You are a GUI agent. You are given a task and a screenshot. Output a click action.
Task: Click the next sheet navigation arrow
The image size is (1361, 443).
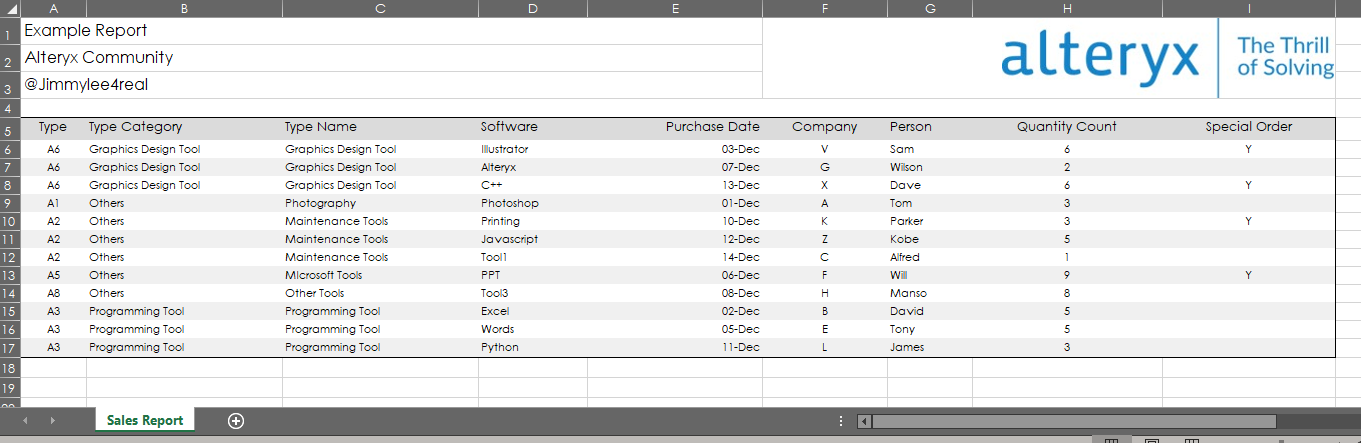click(x=52, y=421)
